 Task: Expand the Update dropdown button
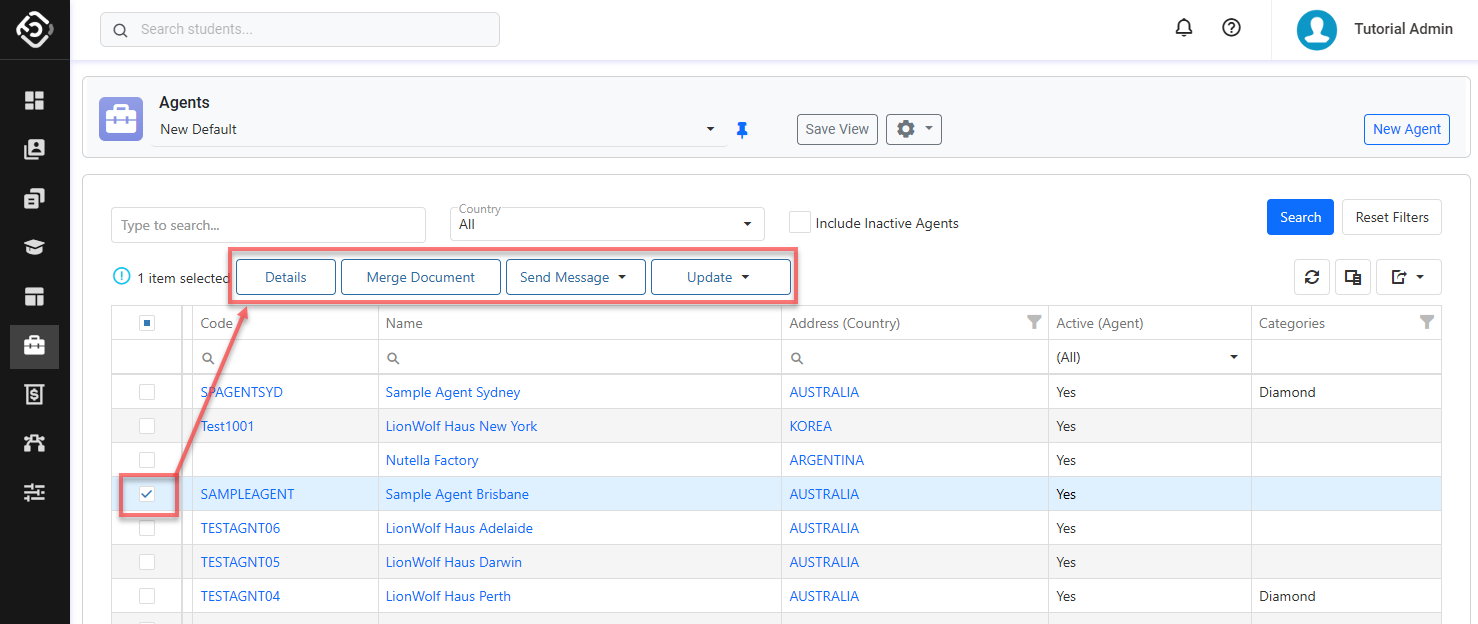coord(720,277)
